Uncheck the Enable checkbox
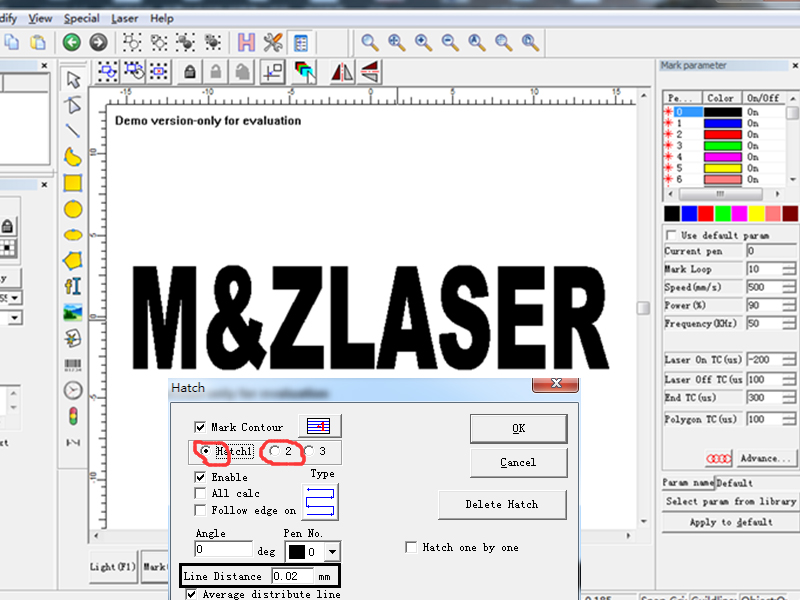This screenshot has height=600, width=800. [200, 477]
